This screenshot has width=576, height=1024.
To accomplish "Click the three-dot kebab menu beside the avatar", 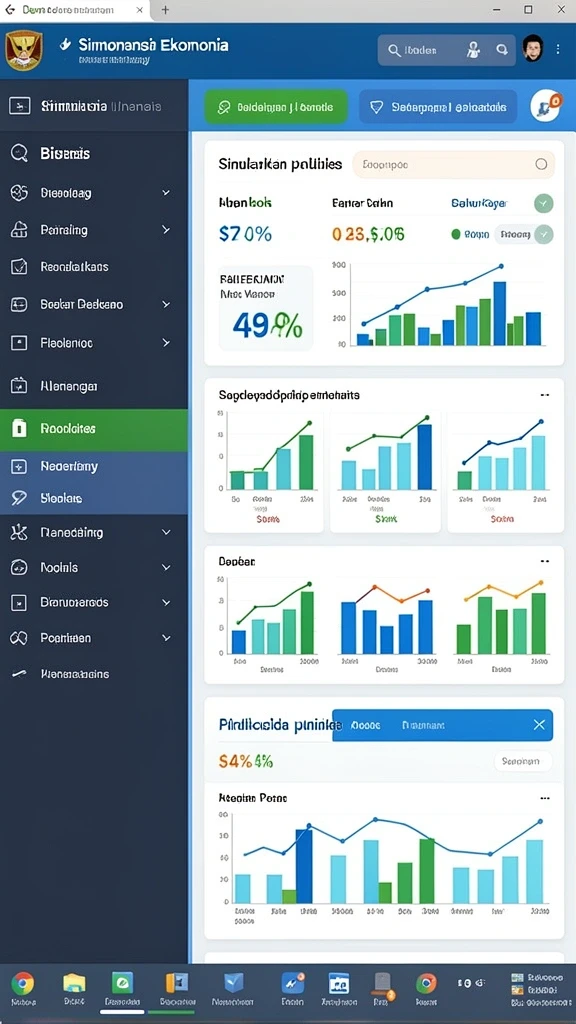I will pos(558,49).
